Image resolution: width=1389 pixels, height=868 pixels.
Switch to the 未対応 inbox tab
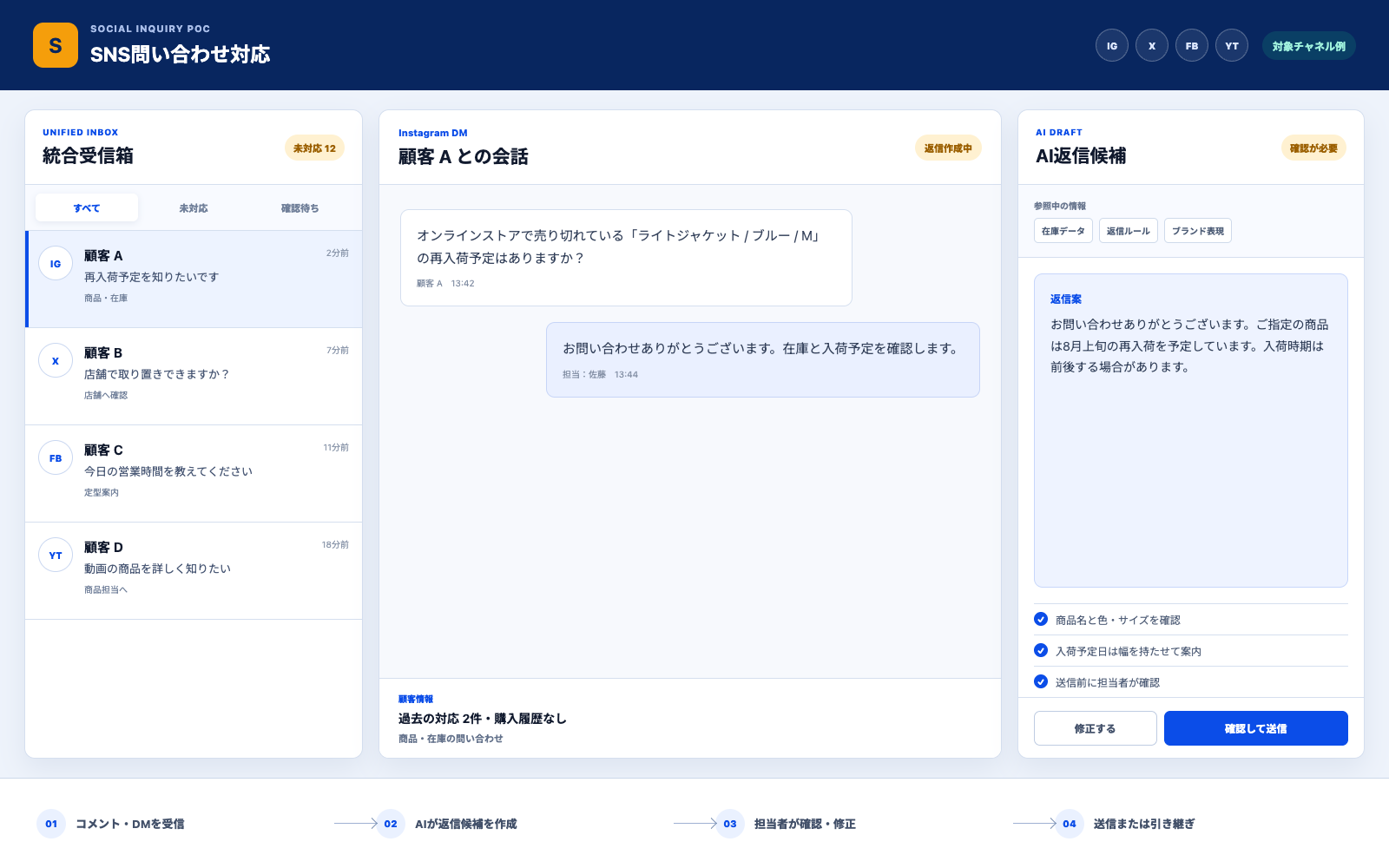coord(194,207)
